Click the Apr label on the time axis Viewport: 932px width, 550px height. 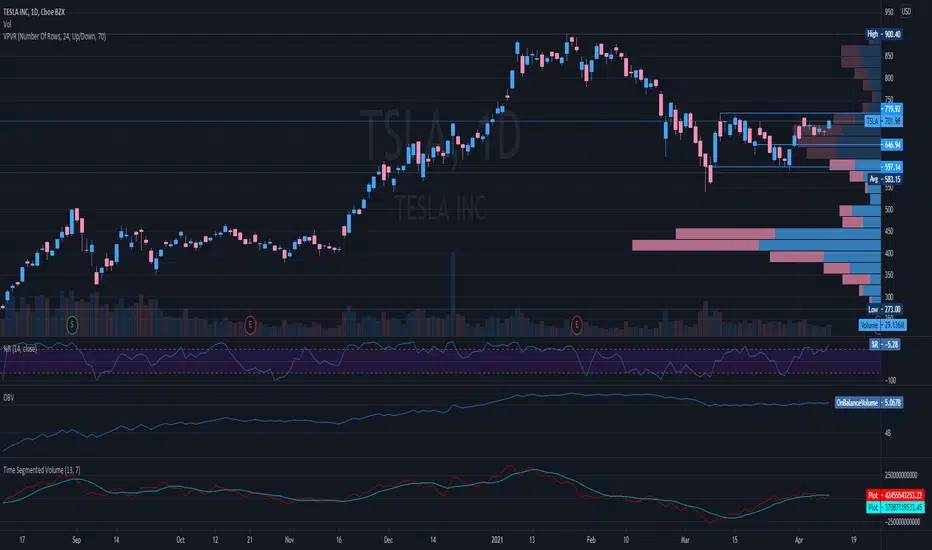pos(799,540)
